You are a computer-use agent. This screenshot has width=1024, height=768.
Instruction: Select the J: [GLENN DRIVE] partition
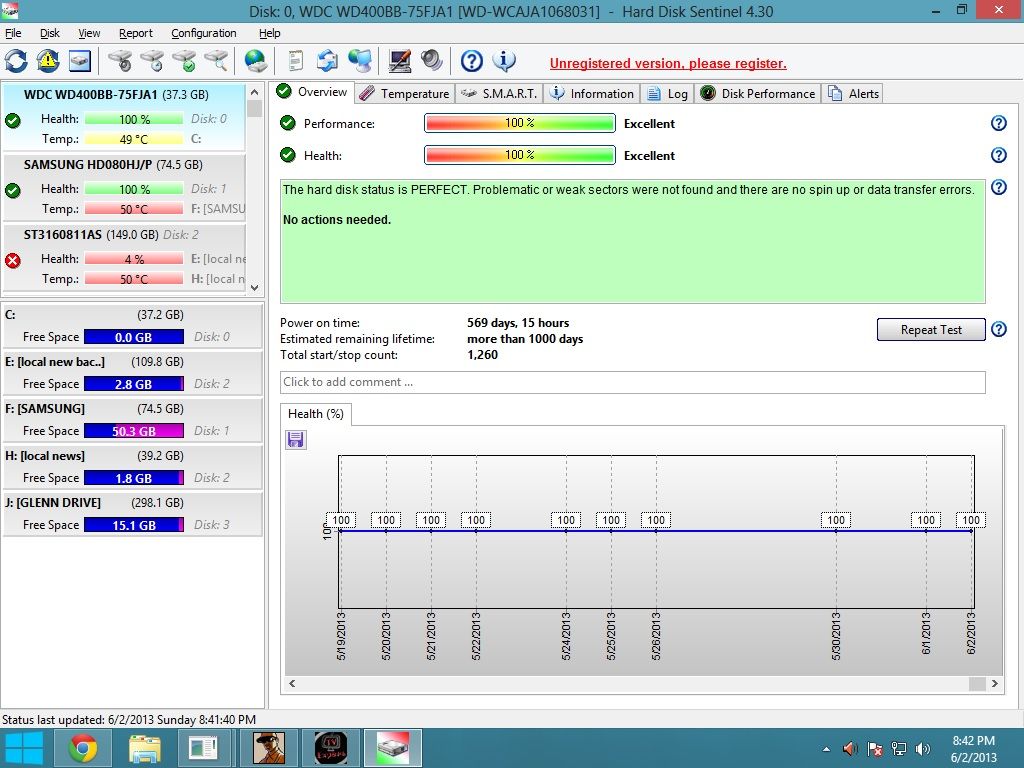click(133, 513)
